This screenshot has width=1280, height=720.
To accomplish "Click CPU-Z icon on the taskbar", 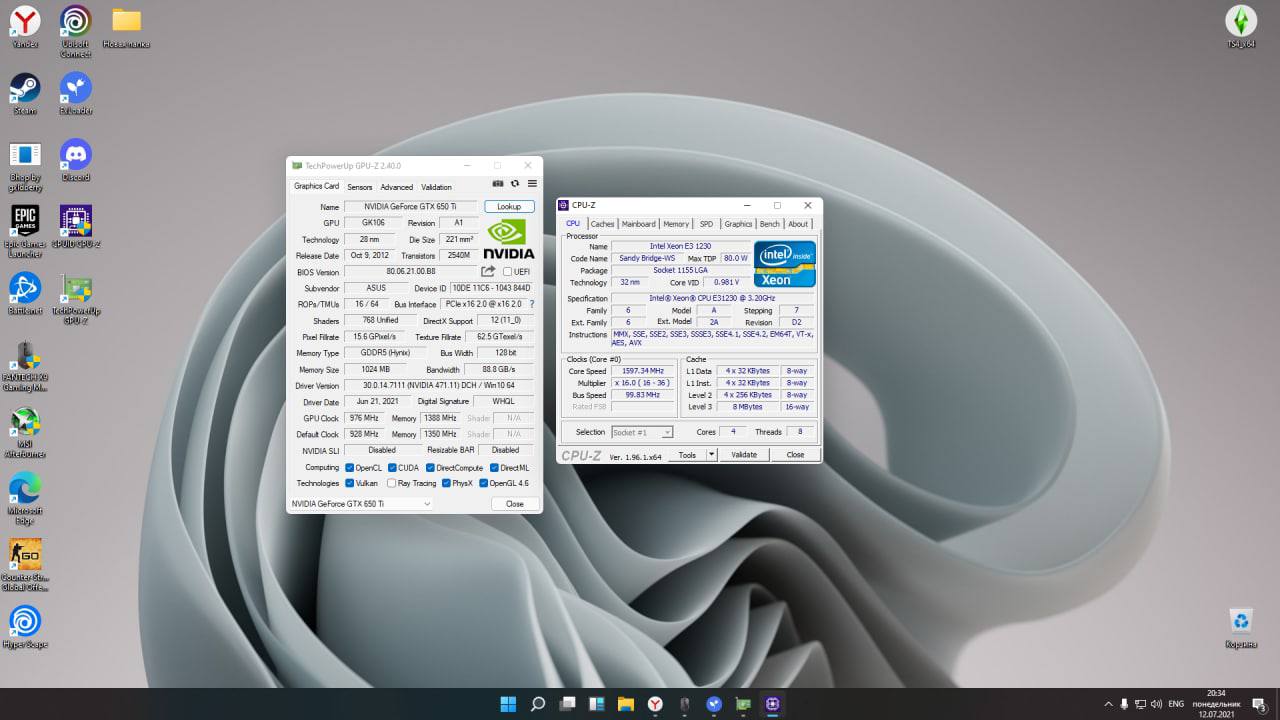I will pos(772,704).
